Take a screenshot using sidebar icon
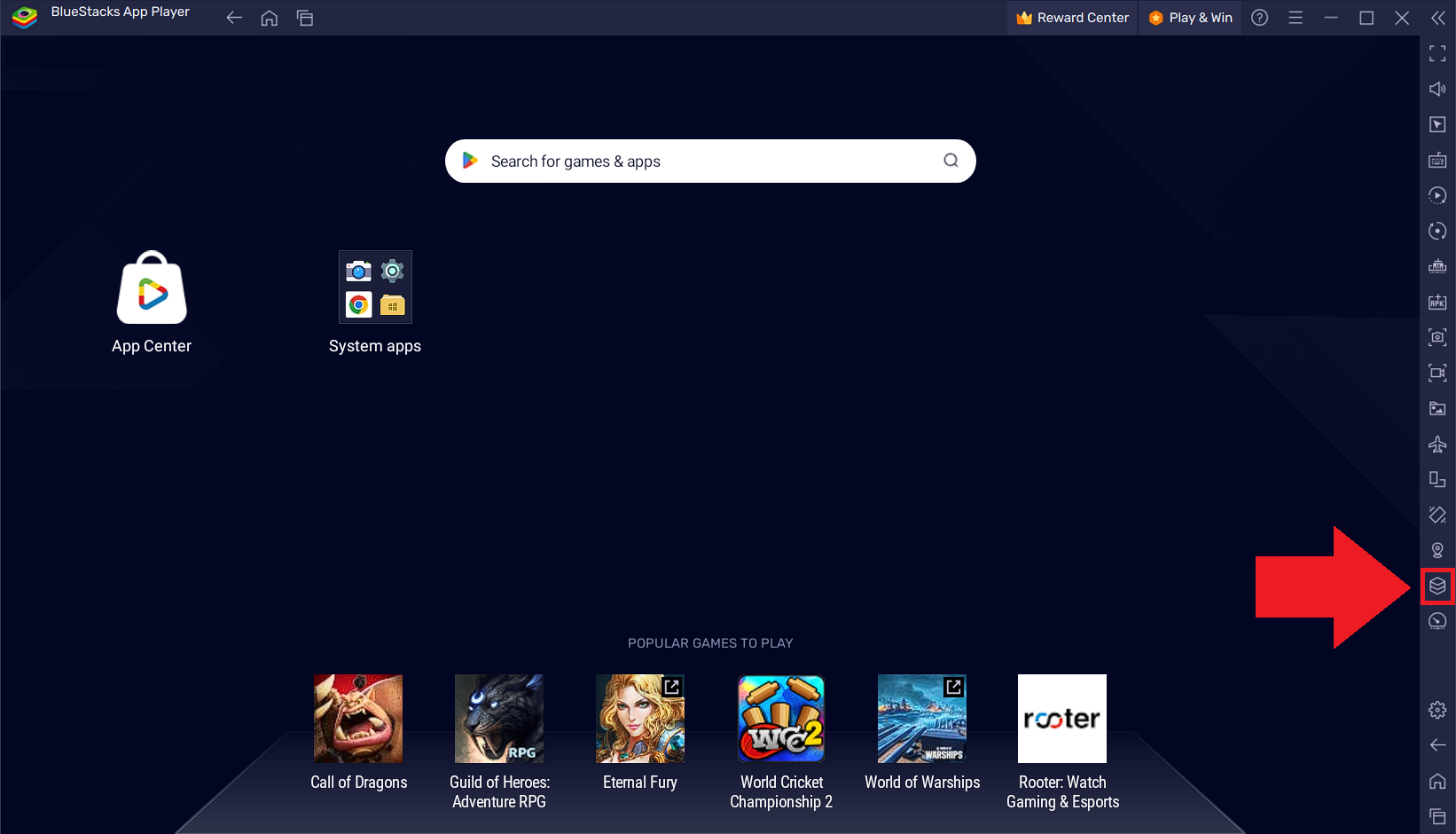Image resolution: width=1456 pixels, height=834 pixels. pos(1437,337)
